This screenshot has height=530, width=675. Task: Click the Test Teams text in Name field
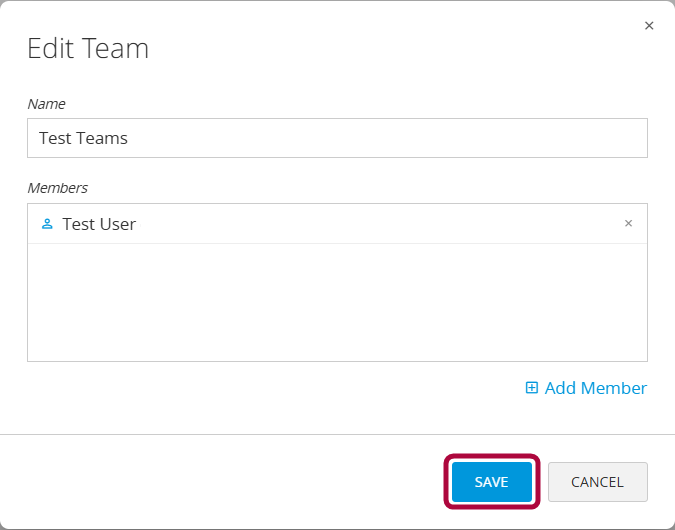pyautogui.click(x=83, y=138)
